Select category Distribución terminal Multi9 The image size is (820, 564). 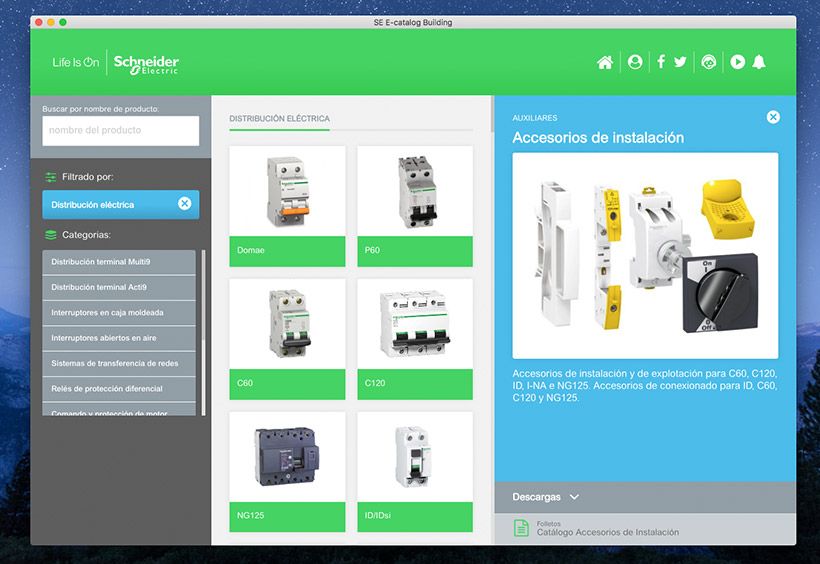click(119, 262)
